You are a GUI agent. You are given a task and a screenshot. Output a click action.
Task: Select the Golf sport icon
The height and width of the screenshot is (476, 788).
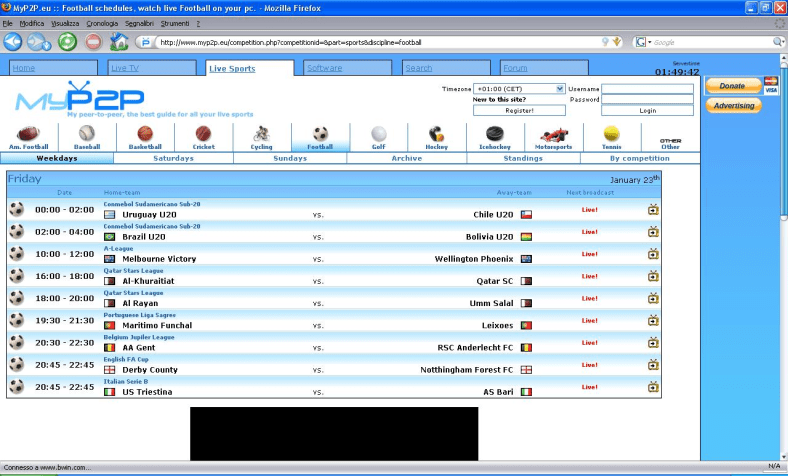pos(378,137)
